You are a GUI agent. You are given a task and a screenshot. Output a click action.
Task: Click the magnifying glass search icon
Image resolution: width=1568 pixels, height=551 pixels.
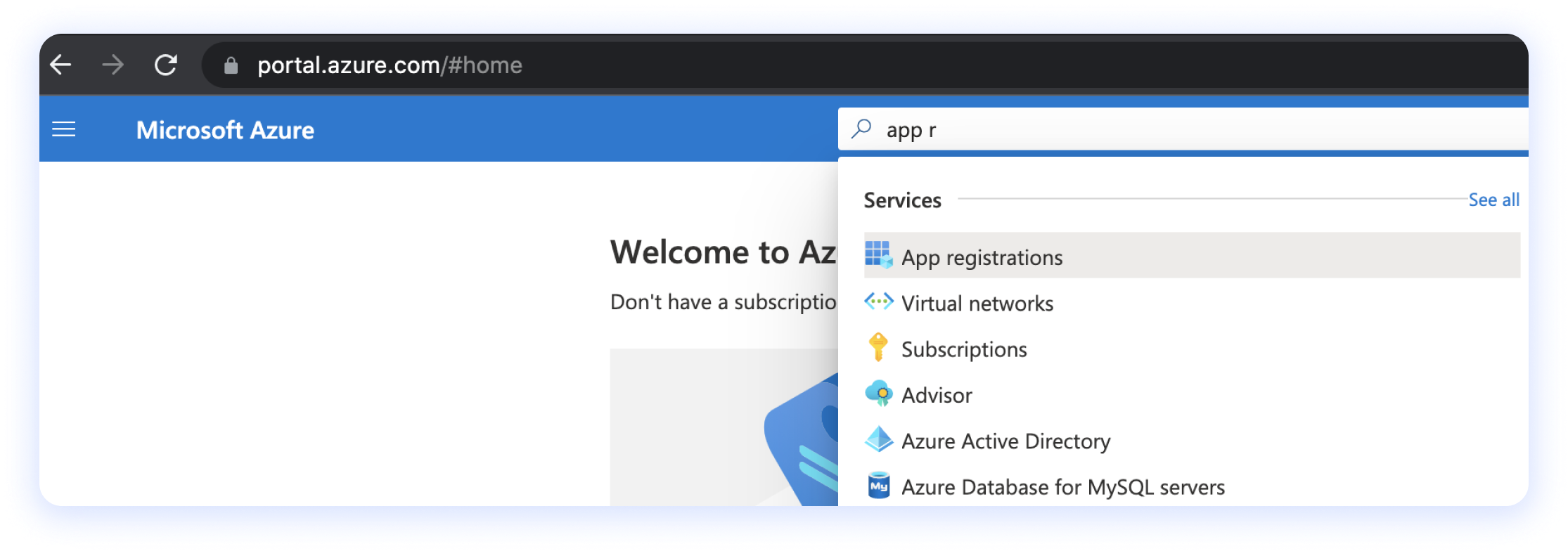point(861,129)
